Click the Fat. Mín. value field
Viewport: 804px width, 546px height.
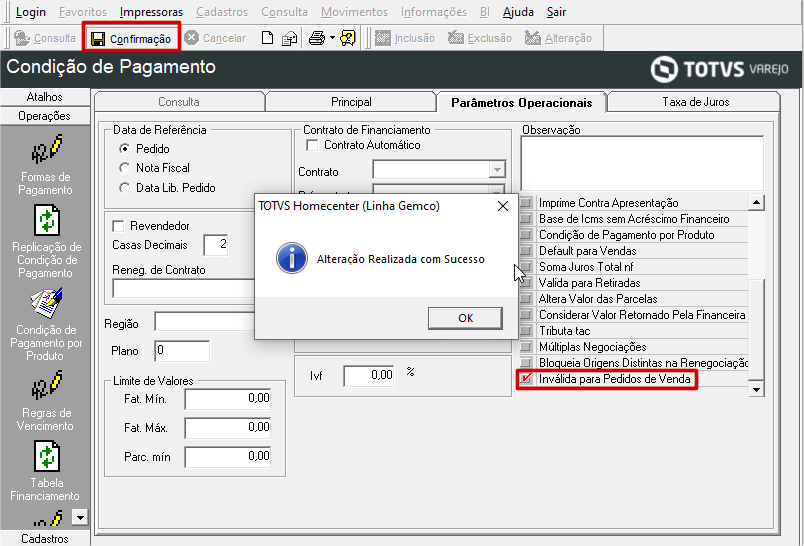pyautogui.click(x=228, y=399)
